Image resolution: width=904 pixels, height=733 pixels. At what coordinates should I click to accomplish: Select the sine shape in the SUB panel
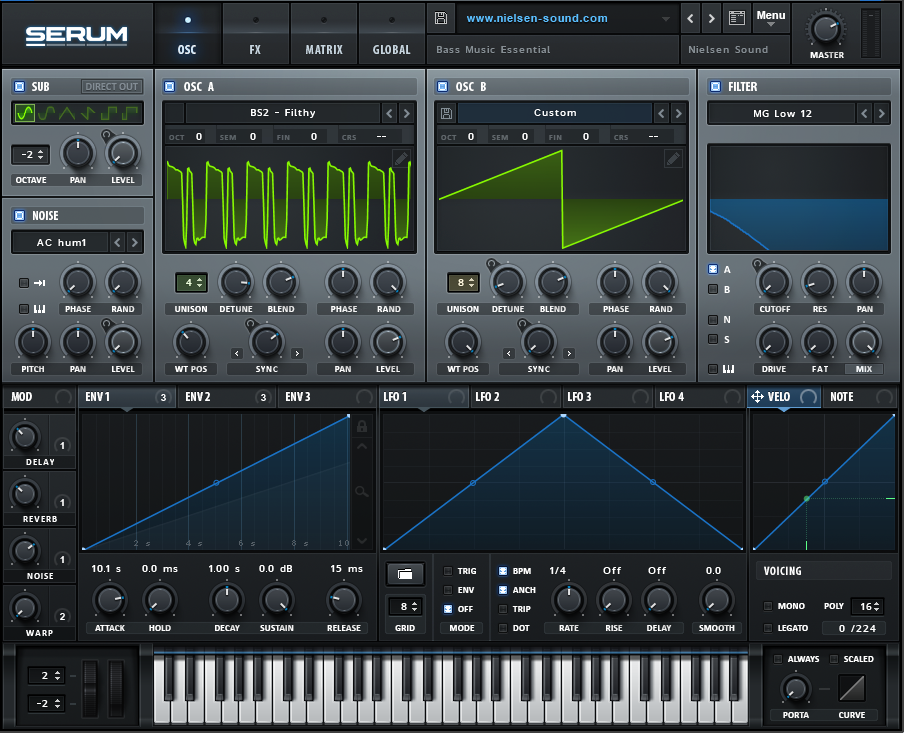pyautogui.click(x=25, y=112)
